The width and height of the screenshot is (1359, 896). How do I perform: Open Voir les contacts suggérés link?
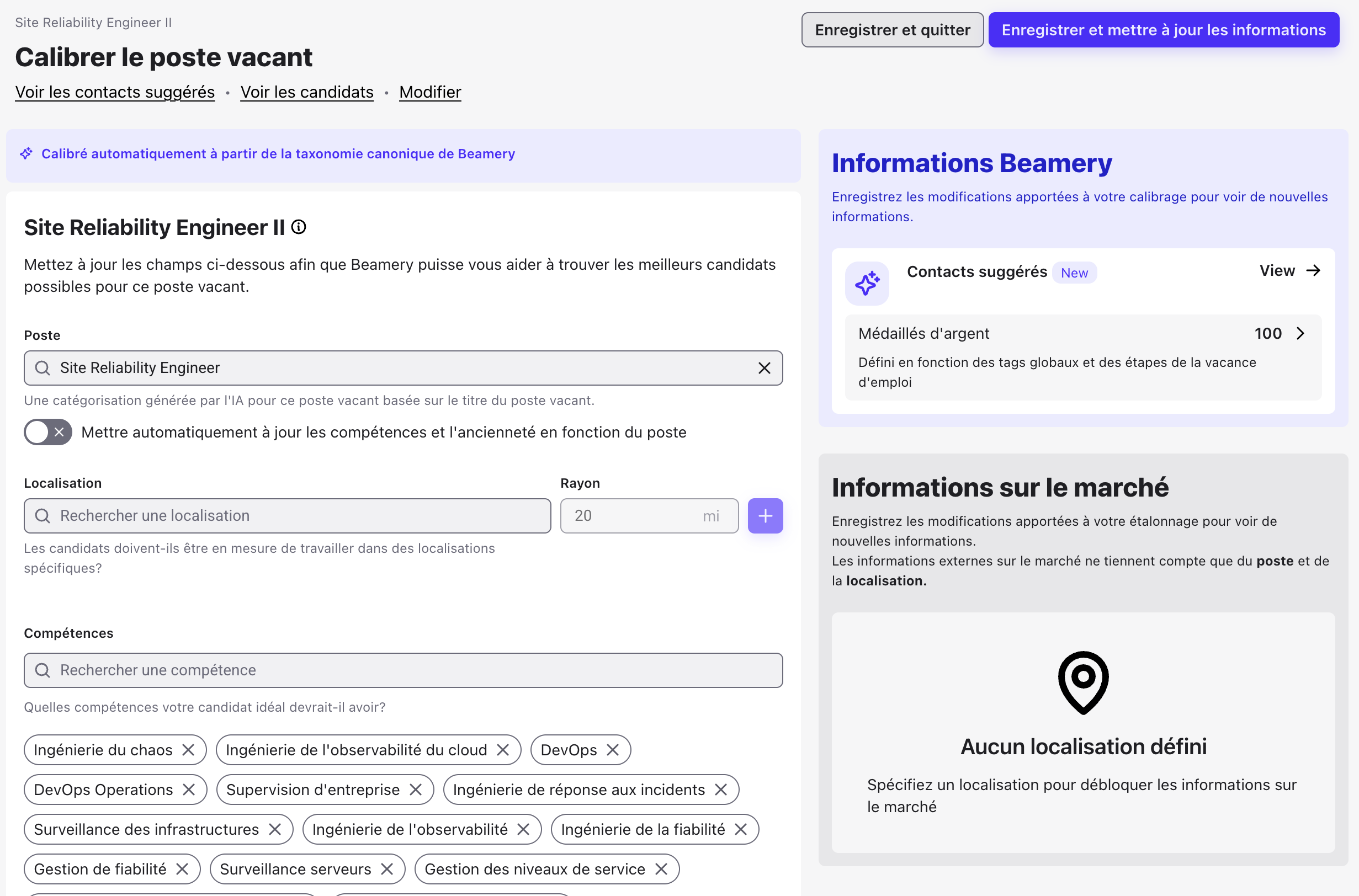point(115,92)
